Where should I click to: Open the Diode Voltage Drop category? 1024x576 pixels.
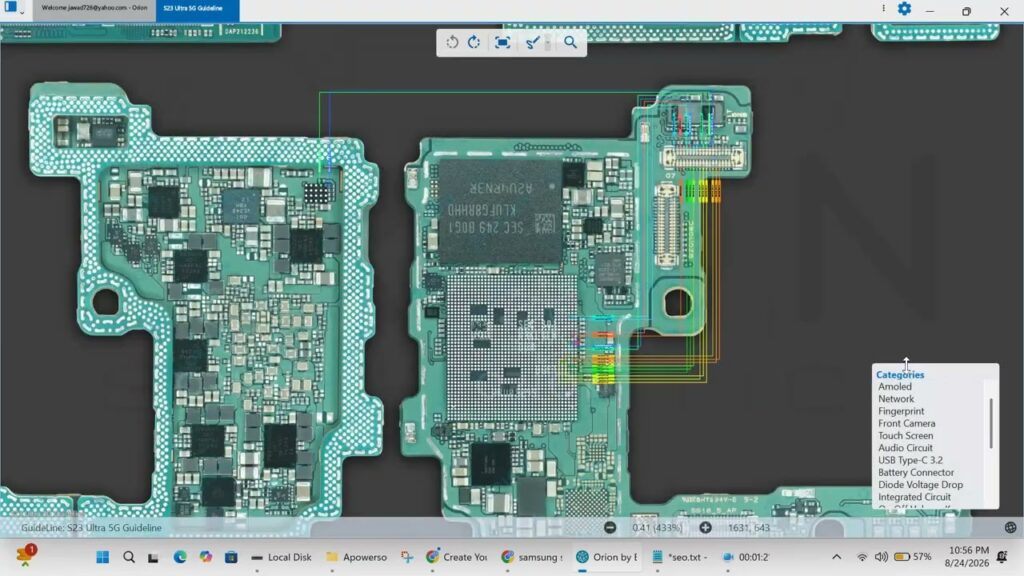click(x=920, y=485)
